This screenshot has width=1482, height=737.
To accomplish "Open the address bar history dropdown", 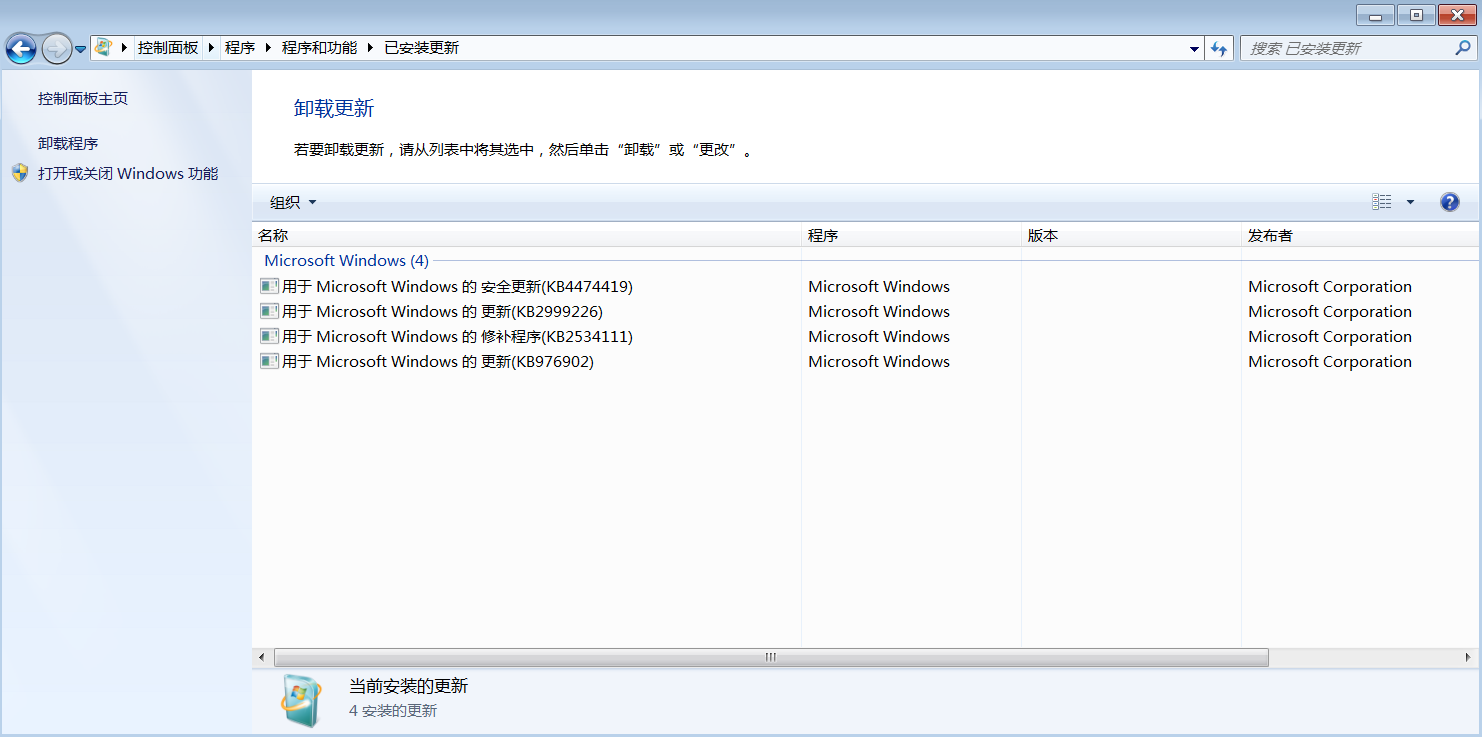I will (x=1195, y=48).
